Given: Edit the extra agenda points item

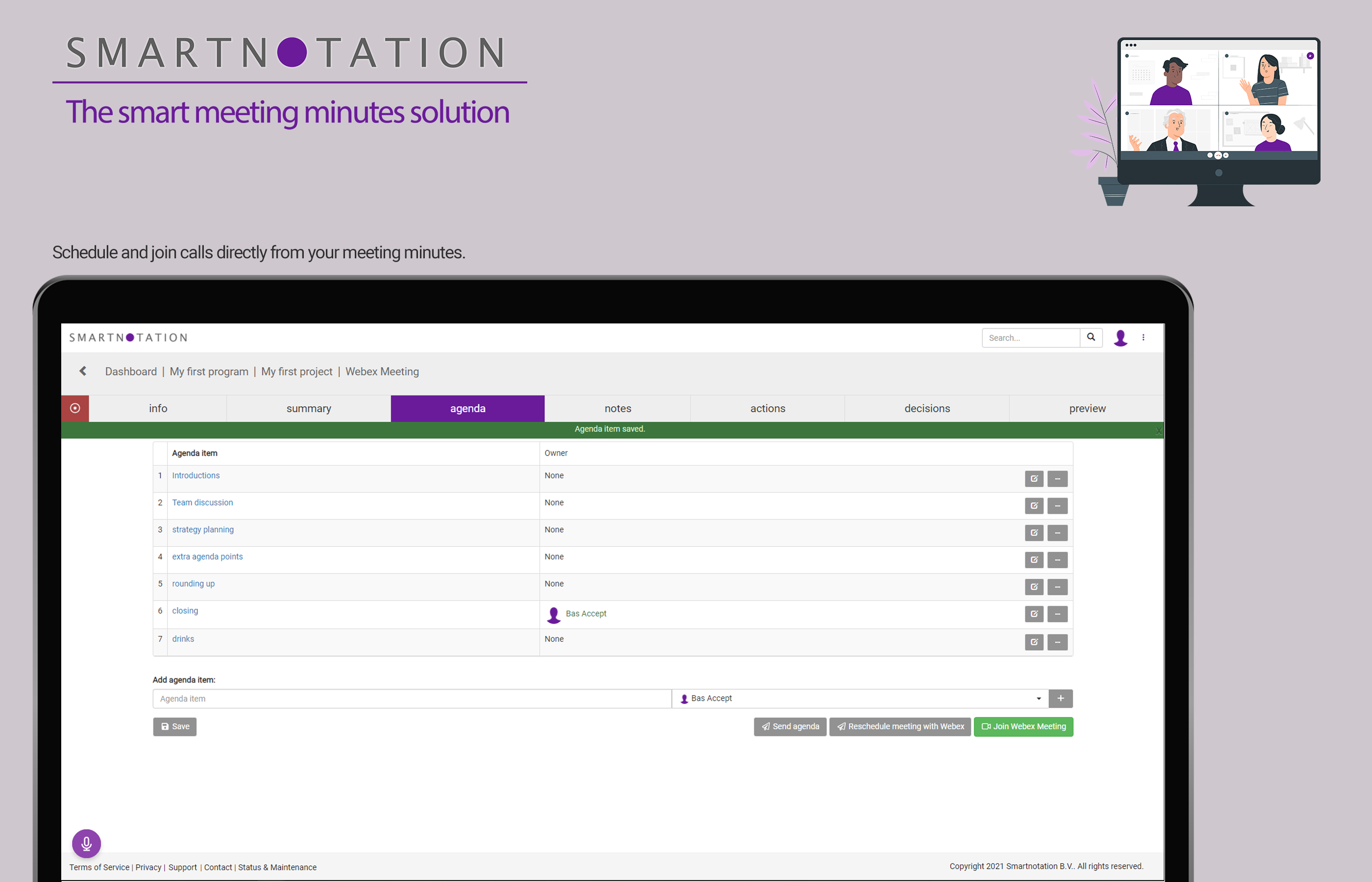Looking at the screenshot, I should point(1033,560).
